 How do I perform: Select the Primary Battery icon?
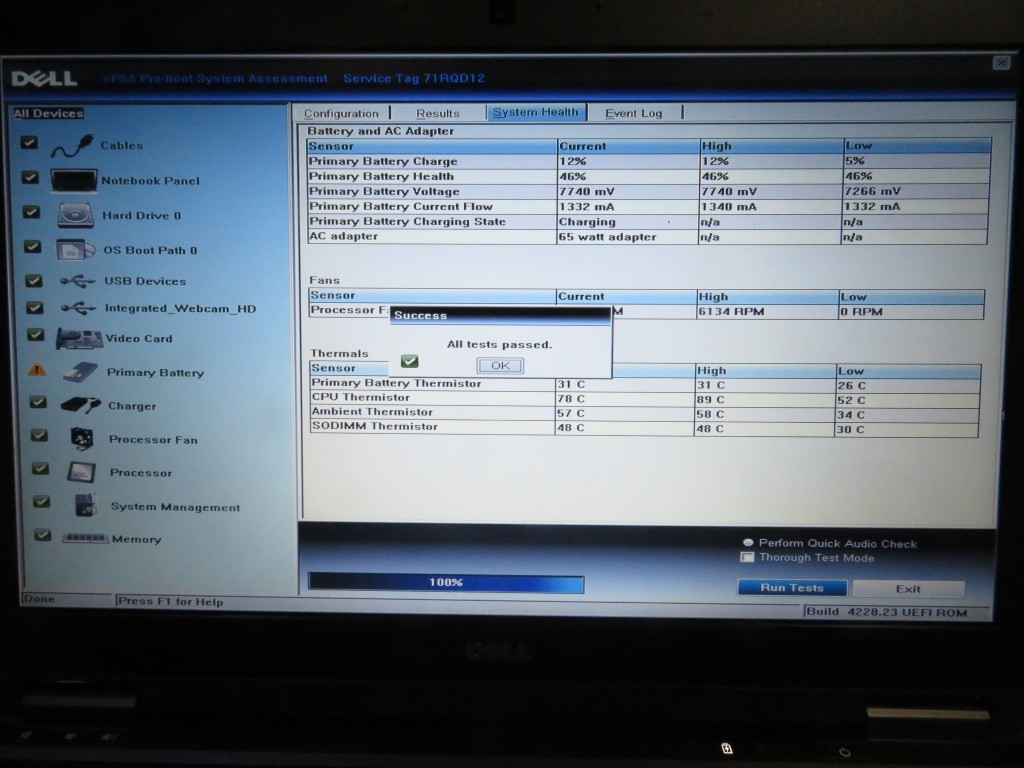pyautogui.click(x=81, y=373)
